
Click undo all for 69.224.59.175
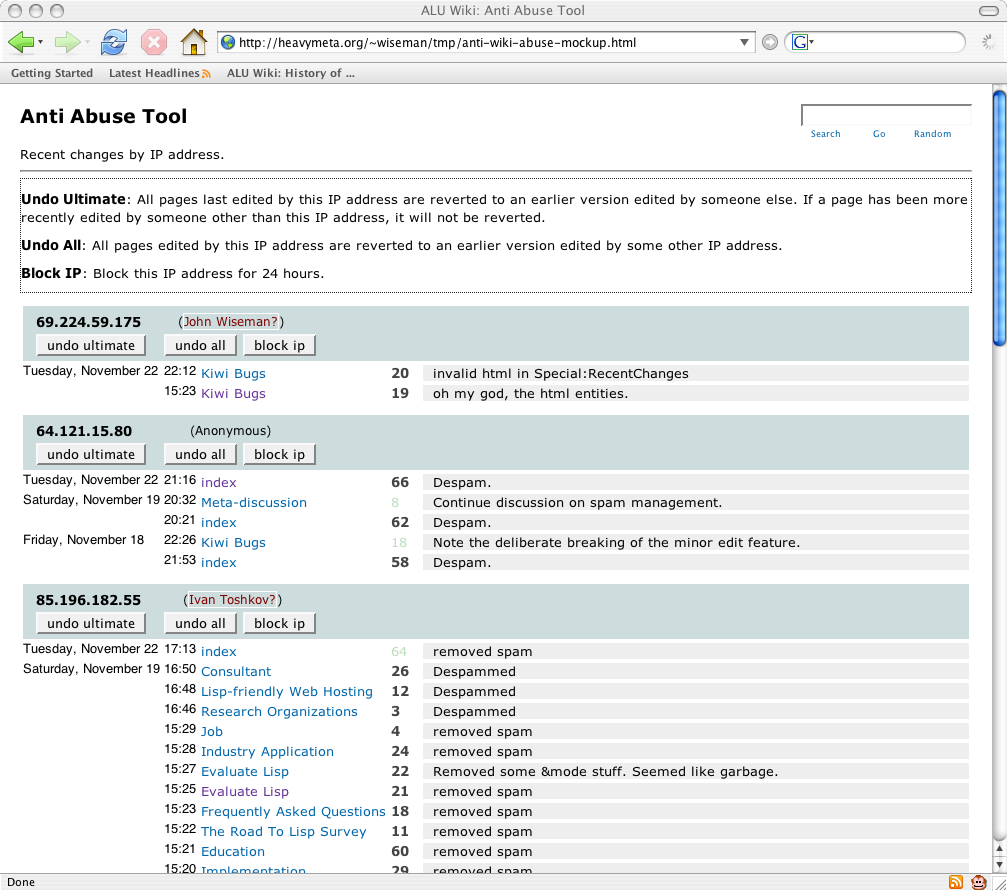pyautogui.click(x=200, y=345)
